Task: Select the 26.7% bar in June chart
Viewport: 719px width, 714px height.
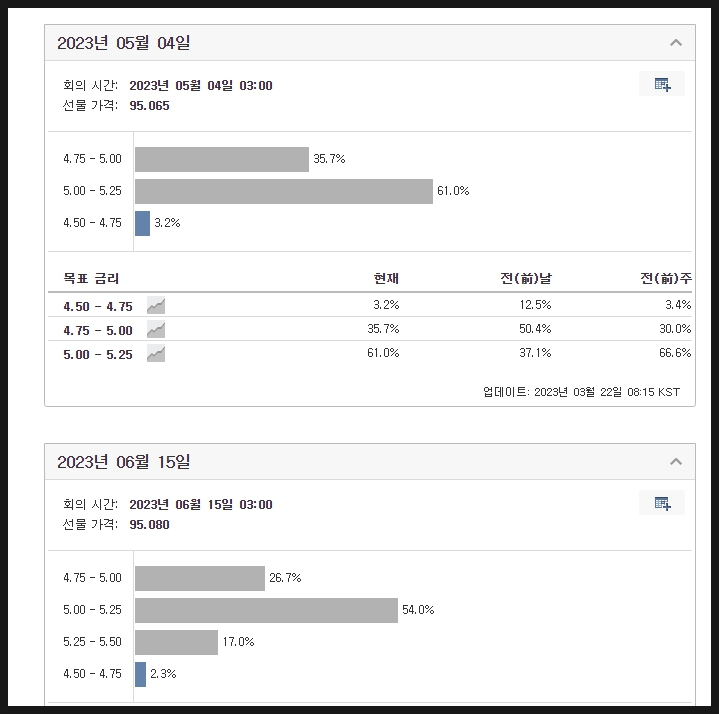Action: click(200, 578)
